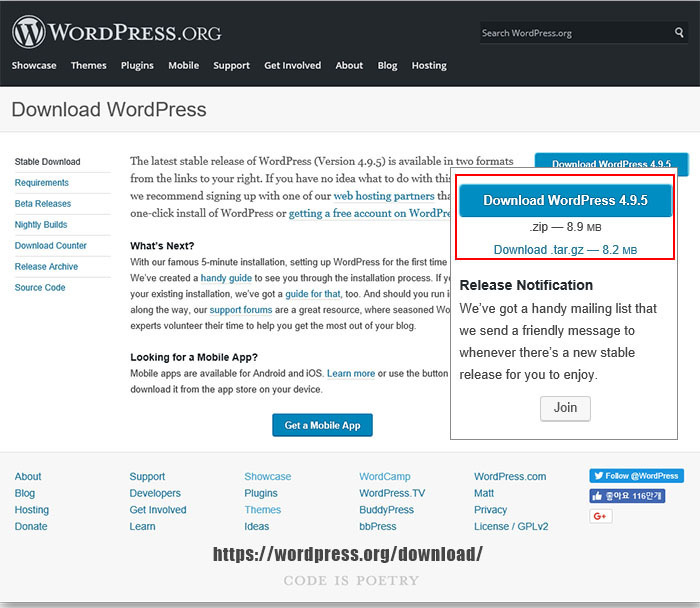Viewport: 700px width, 608px height.
Task: Open Blog in the top navigation
Action: 387,65
